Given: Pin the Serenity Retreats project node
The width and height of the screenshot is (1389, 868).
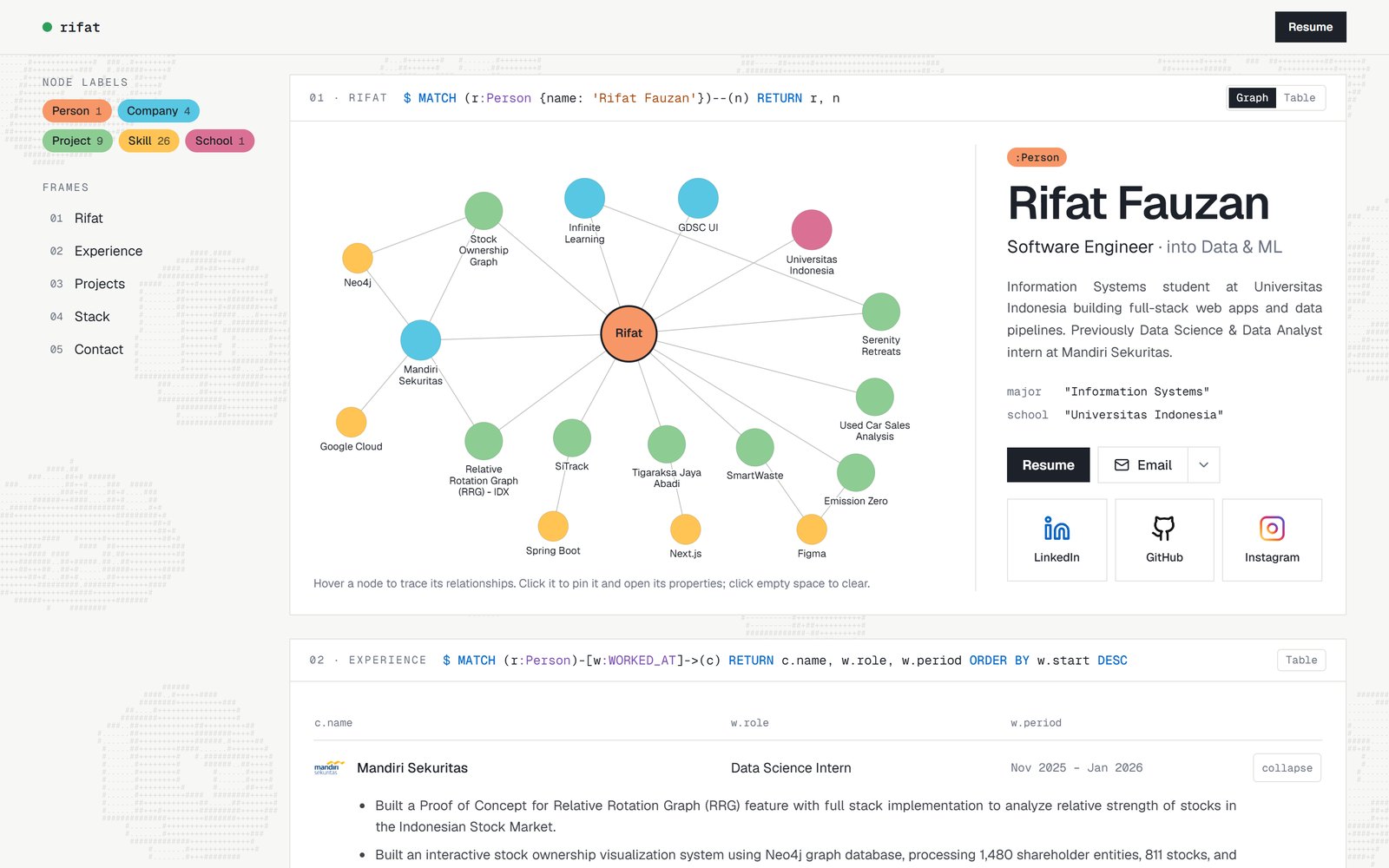Looking at the screenshot, I should pyautogui.click(x=881, y=312).
